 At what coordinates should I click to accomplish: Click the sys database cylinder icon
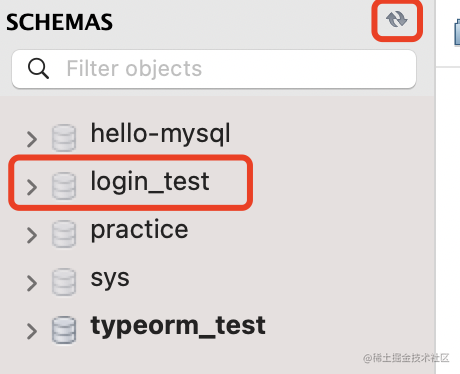tap(64, 282)
